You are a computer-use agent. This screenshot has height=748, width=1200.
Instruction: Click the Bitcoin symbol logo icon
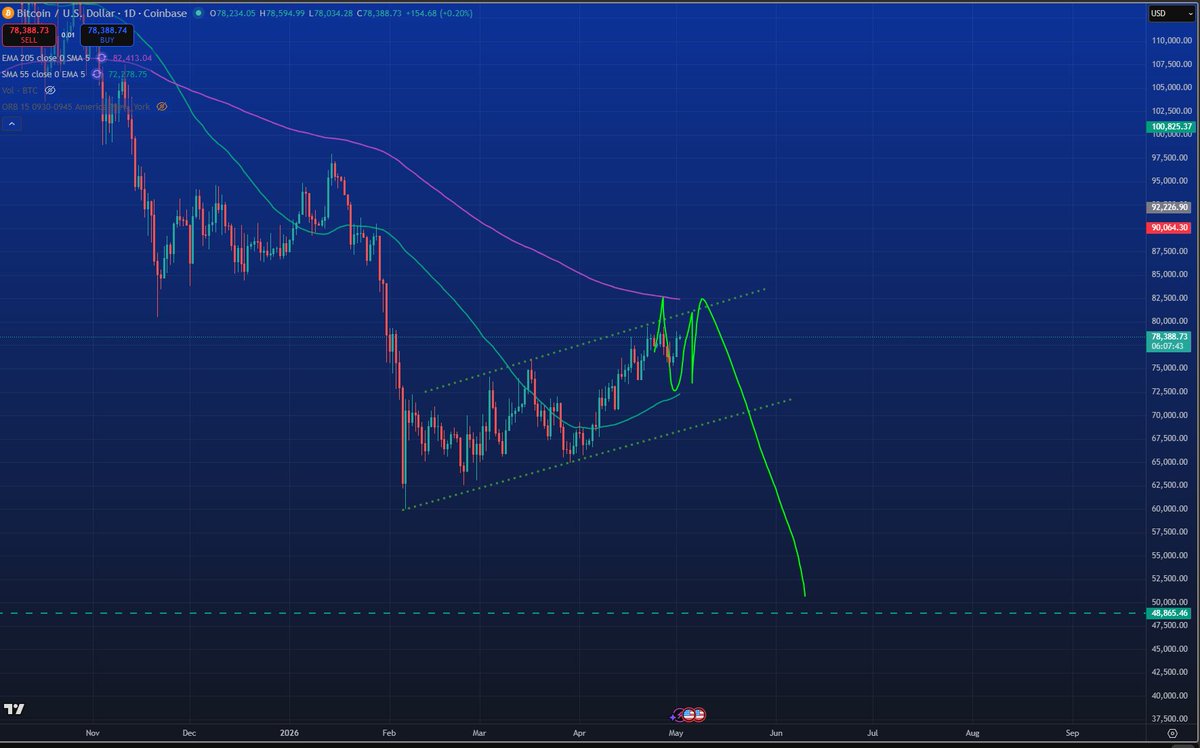coord(8,13)
